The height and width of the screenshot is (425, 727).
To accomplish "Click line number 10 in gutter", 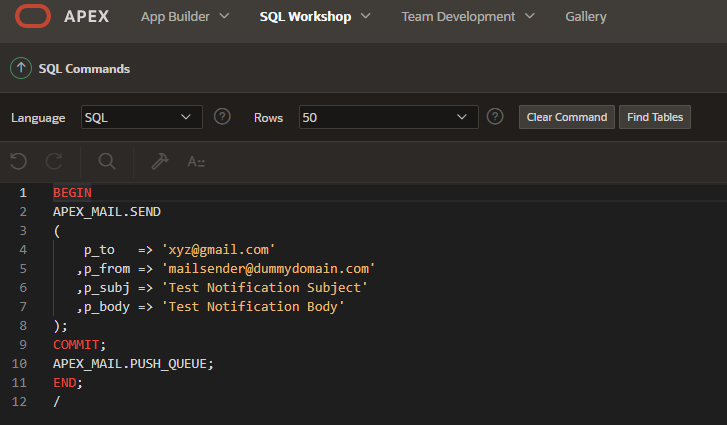I will pos(19,364).
